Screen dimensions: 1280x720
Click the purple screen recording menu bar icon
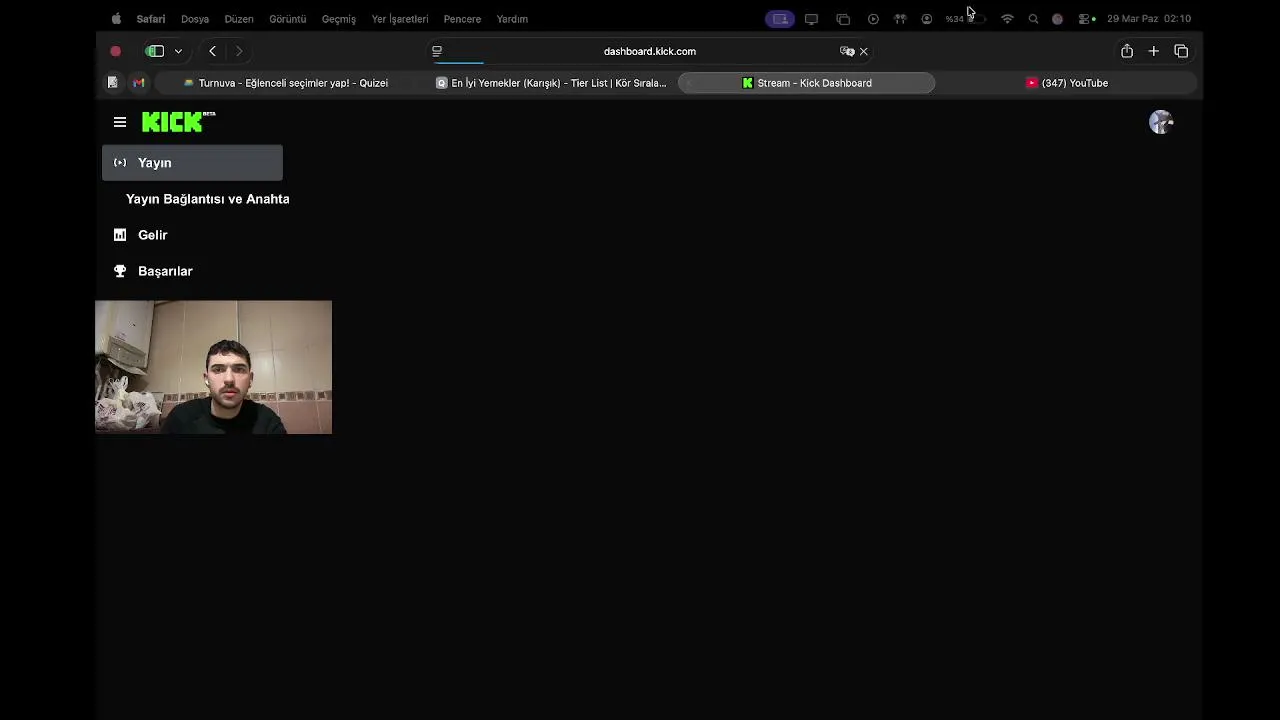780,19
